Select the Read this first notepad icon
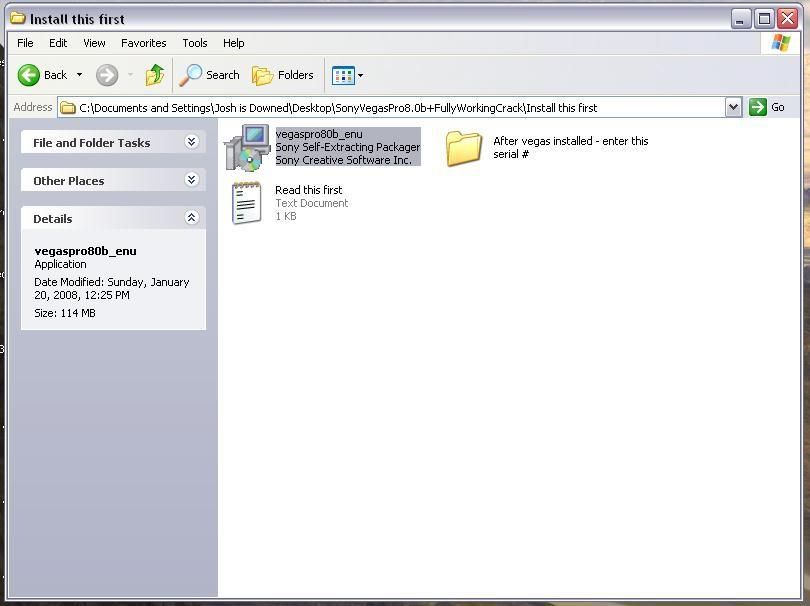The height and width of the screenshot is (606, 810). tap(246, 203)
